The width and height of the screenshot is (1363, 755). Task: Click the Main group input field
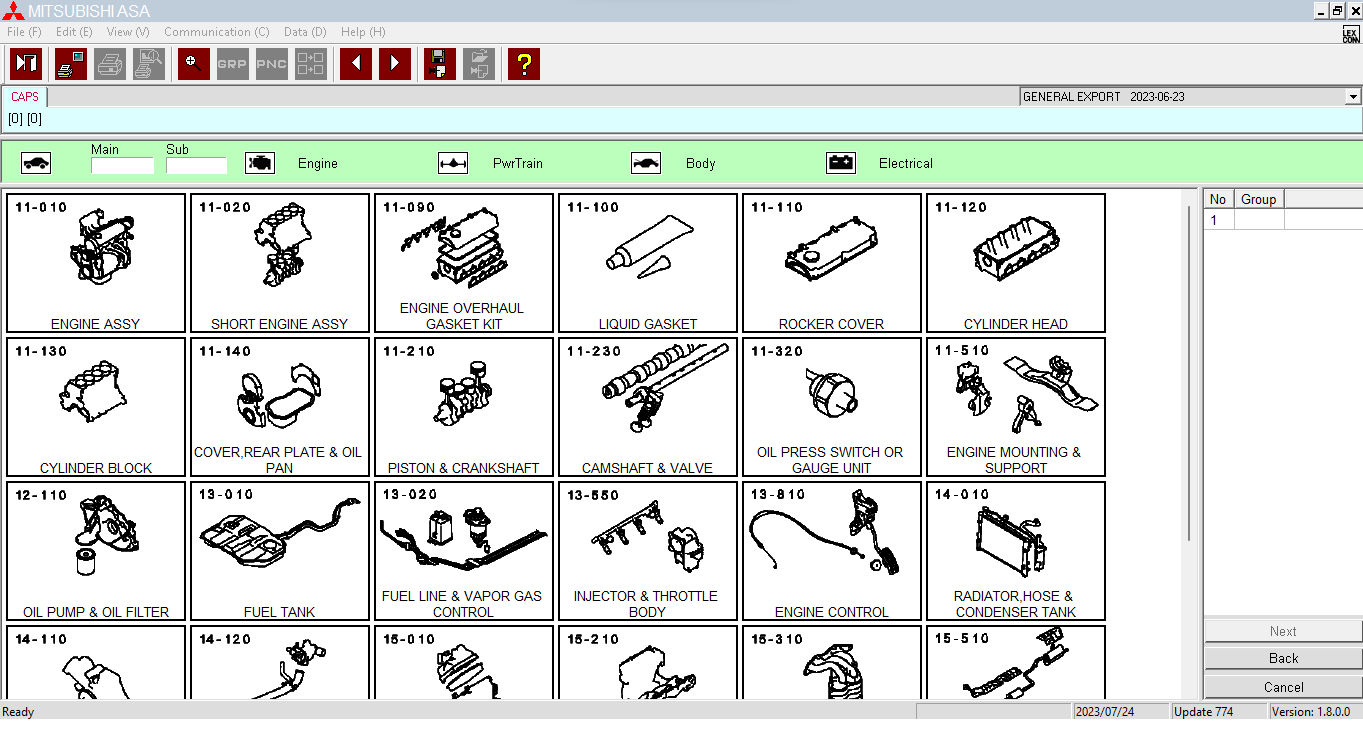(x=122, y=166)
